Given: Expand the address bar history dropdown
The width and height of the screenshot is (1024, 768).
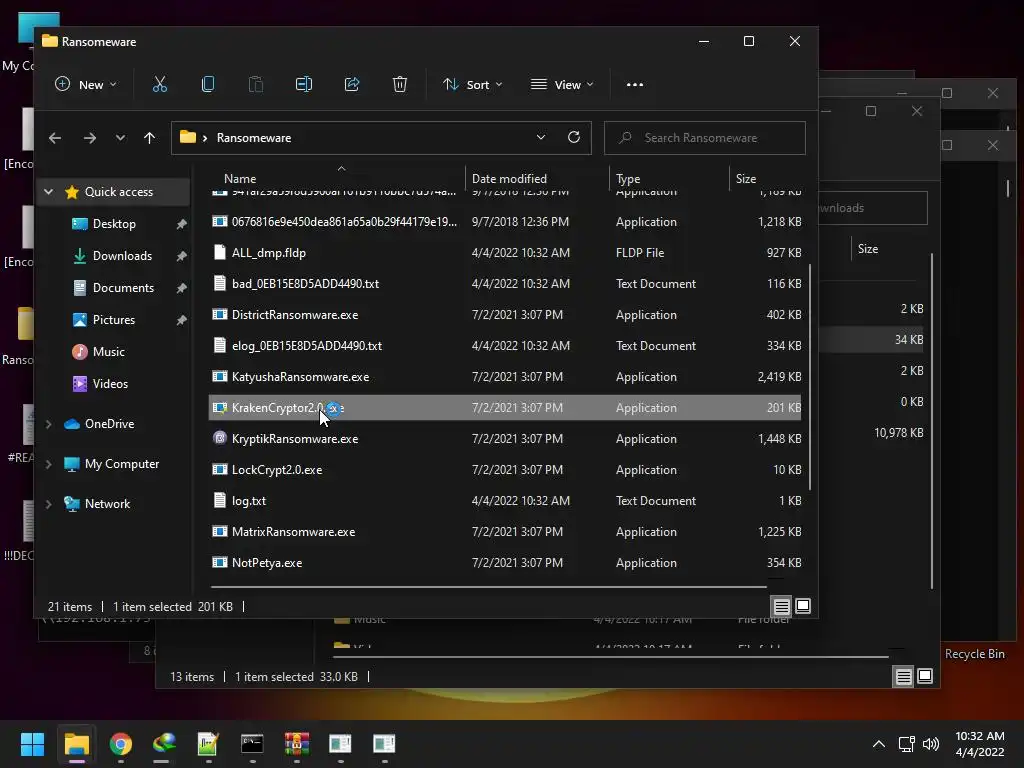Looking at the screenshot, I should [541, 137].
